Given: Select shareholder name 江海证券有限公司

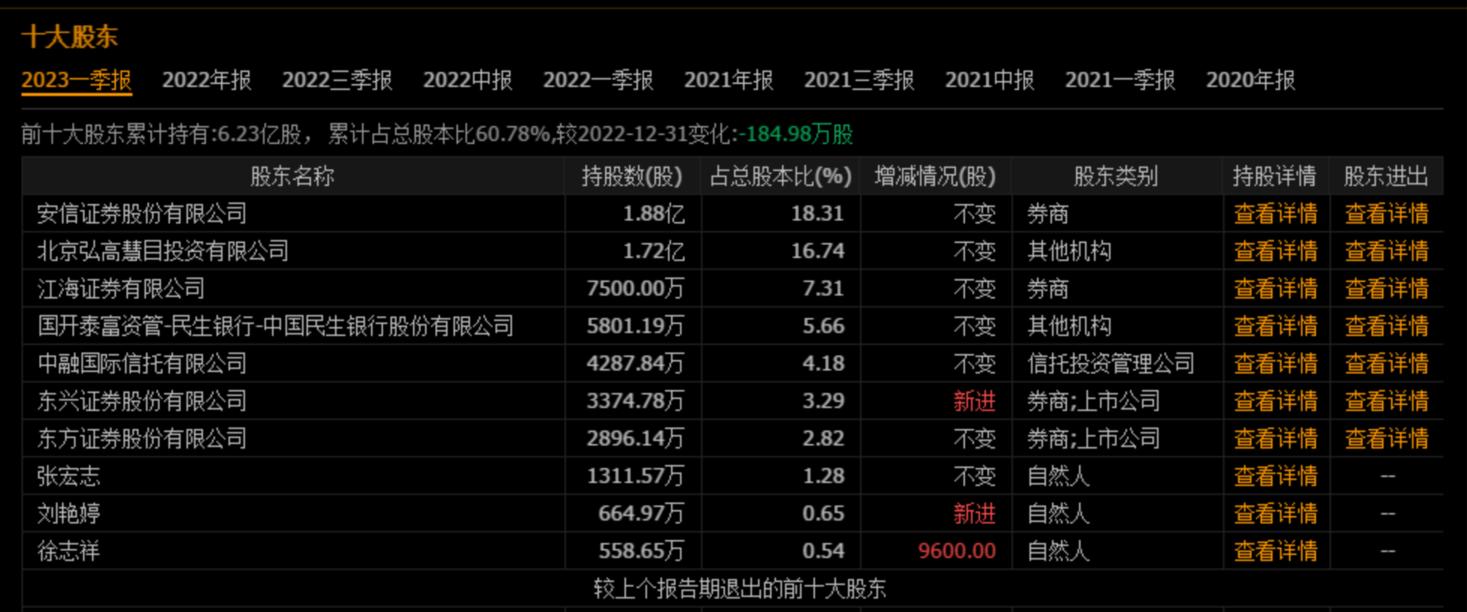Looking at the screenshot, I should [x=121, y=289].
